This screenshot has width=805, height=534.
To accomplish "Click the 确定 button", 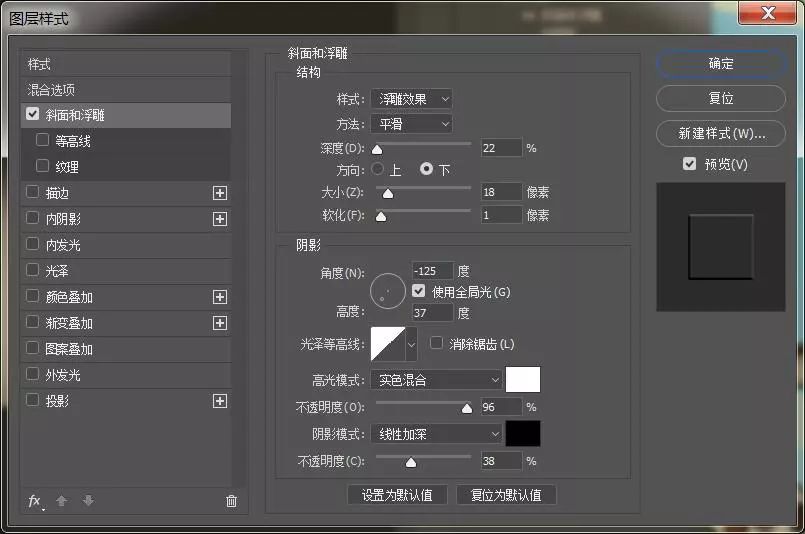I will click(x=721, y=63).
